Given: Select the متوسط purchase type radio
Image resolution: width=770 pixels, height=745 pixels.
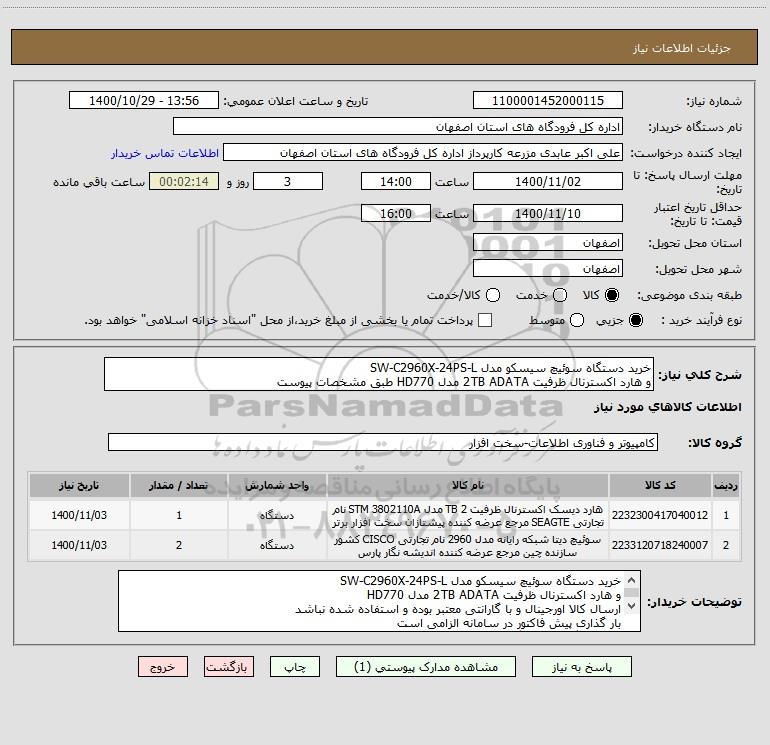Looking at the screenshot, I should coord(577,320).
